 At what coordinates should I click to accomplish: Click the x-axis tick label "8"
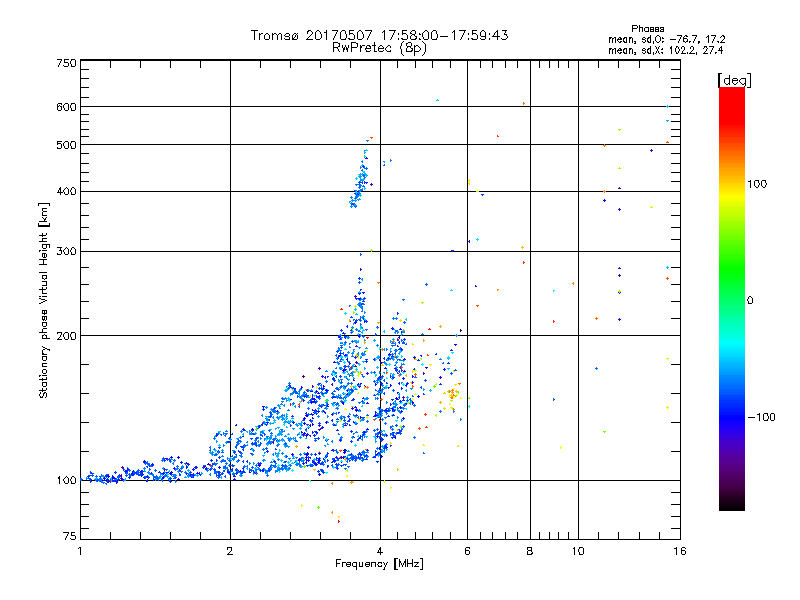coord(530,551)
